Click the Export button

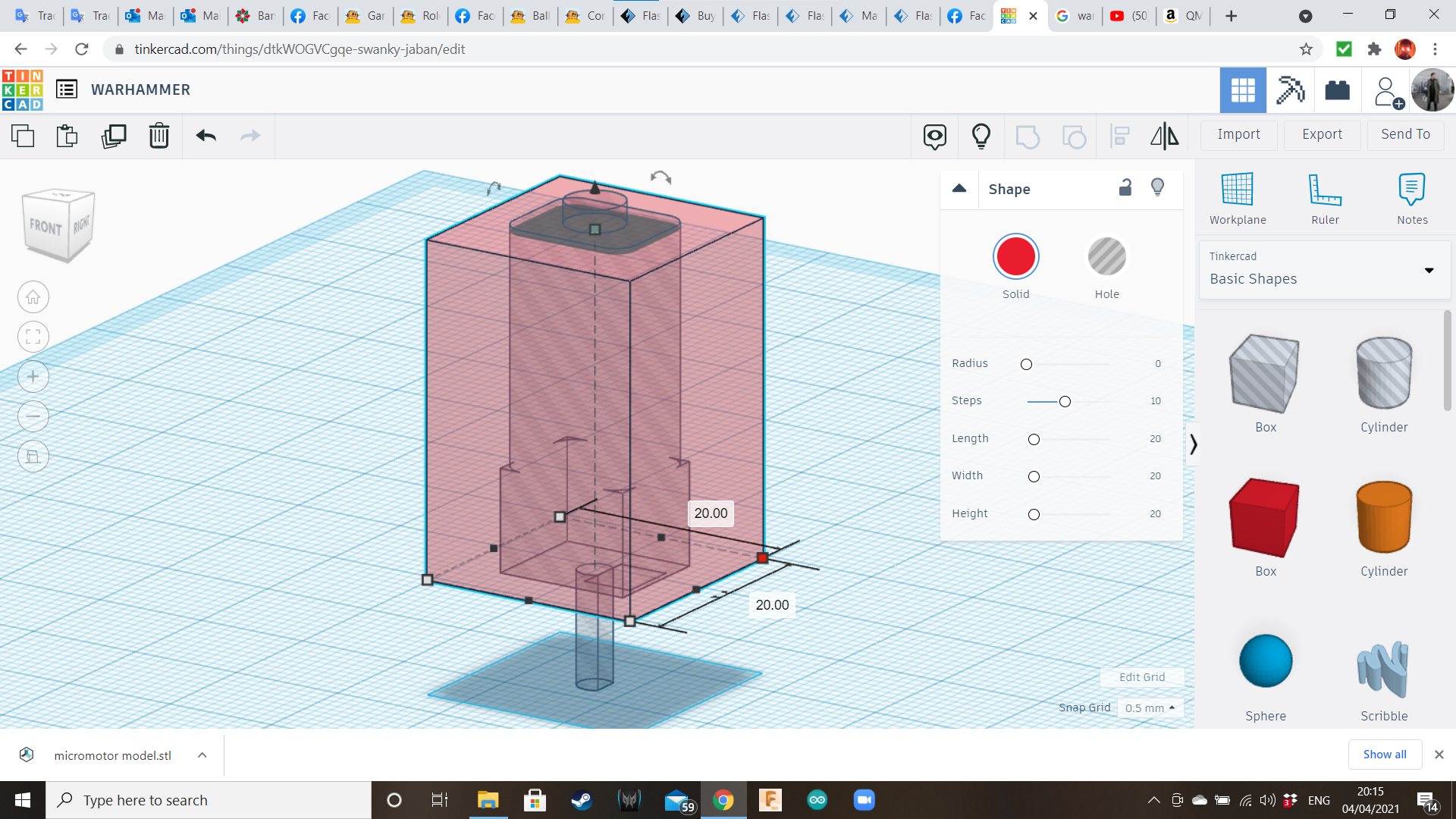pos(1322,134)
